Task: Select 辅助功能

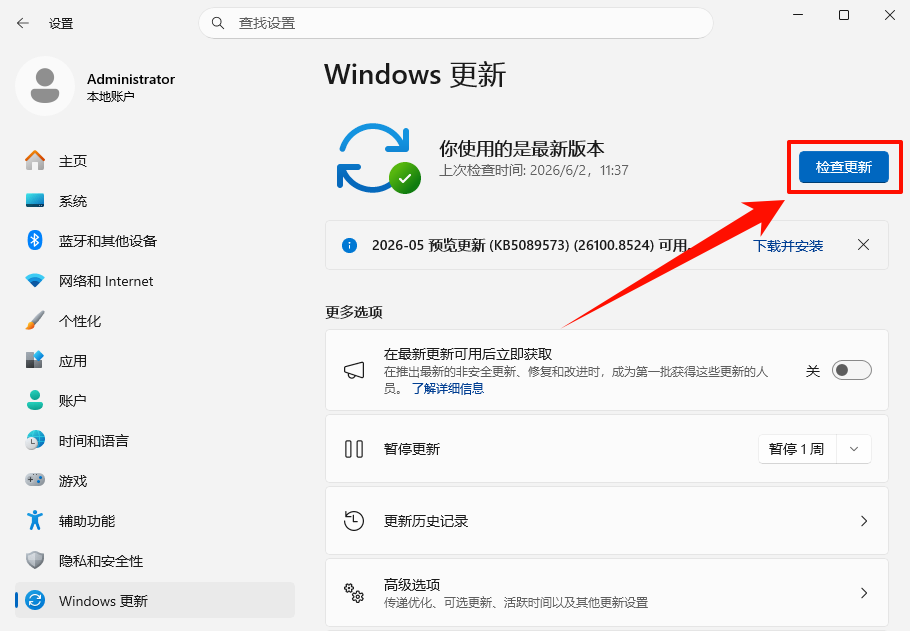Action: (155, 520)
